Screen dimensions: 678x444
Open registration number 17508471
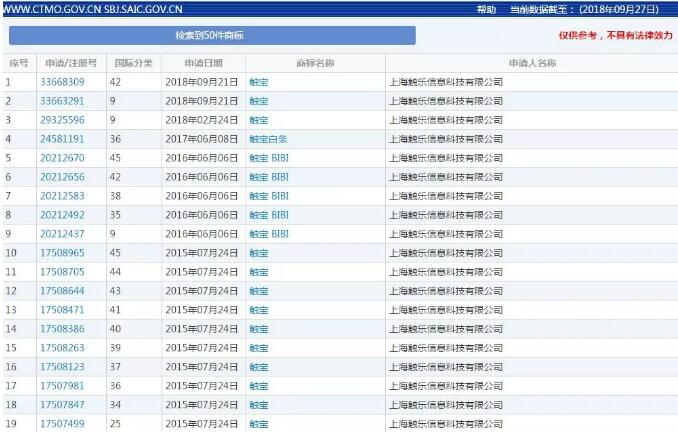[x=62, y=310]
